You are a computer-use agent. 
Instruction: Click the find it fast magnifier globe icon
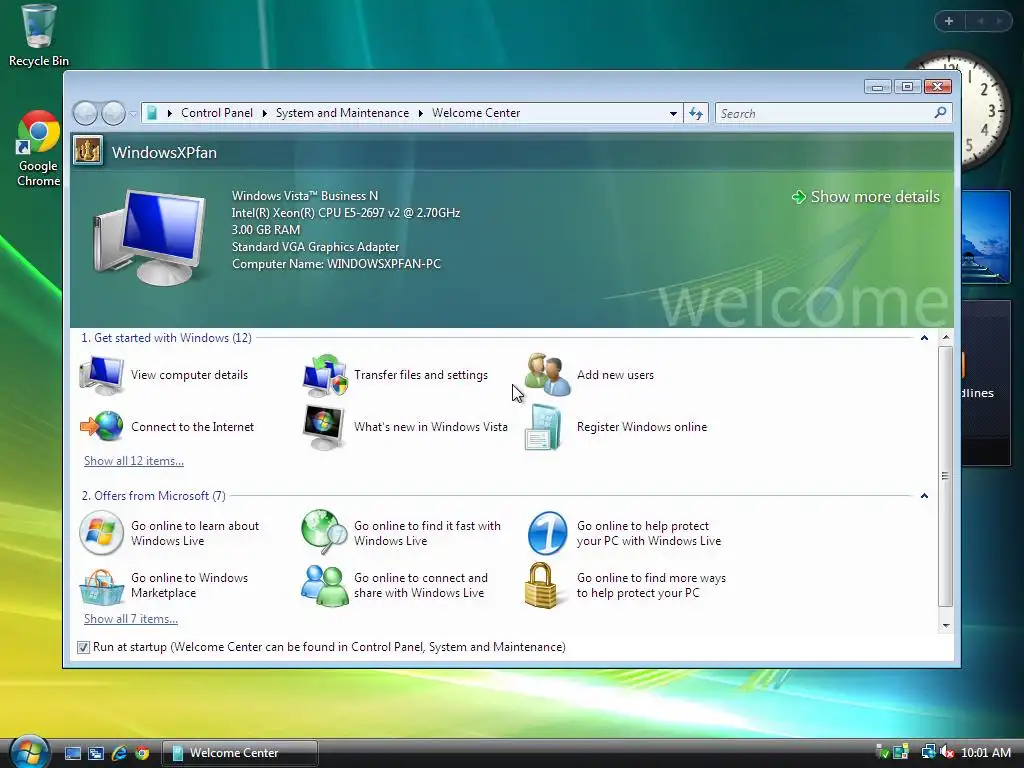tap(325, 532)
